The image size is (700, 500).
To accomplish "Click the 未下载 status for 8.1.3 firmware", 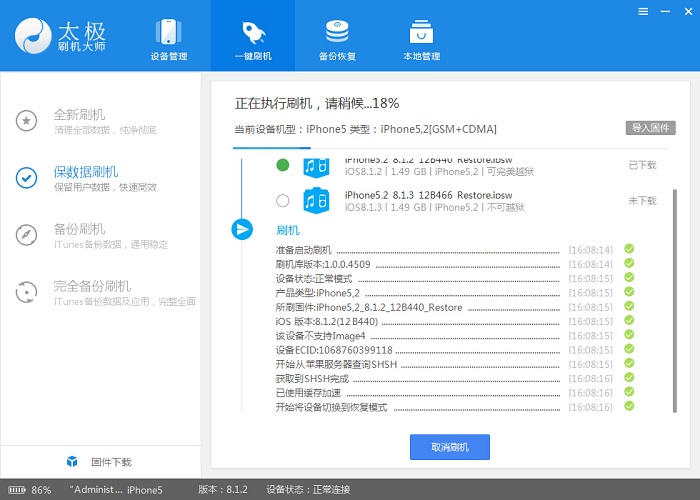I will (x=642, y=200).
